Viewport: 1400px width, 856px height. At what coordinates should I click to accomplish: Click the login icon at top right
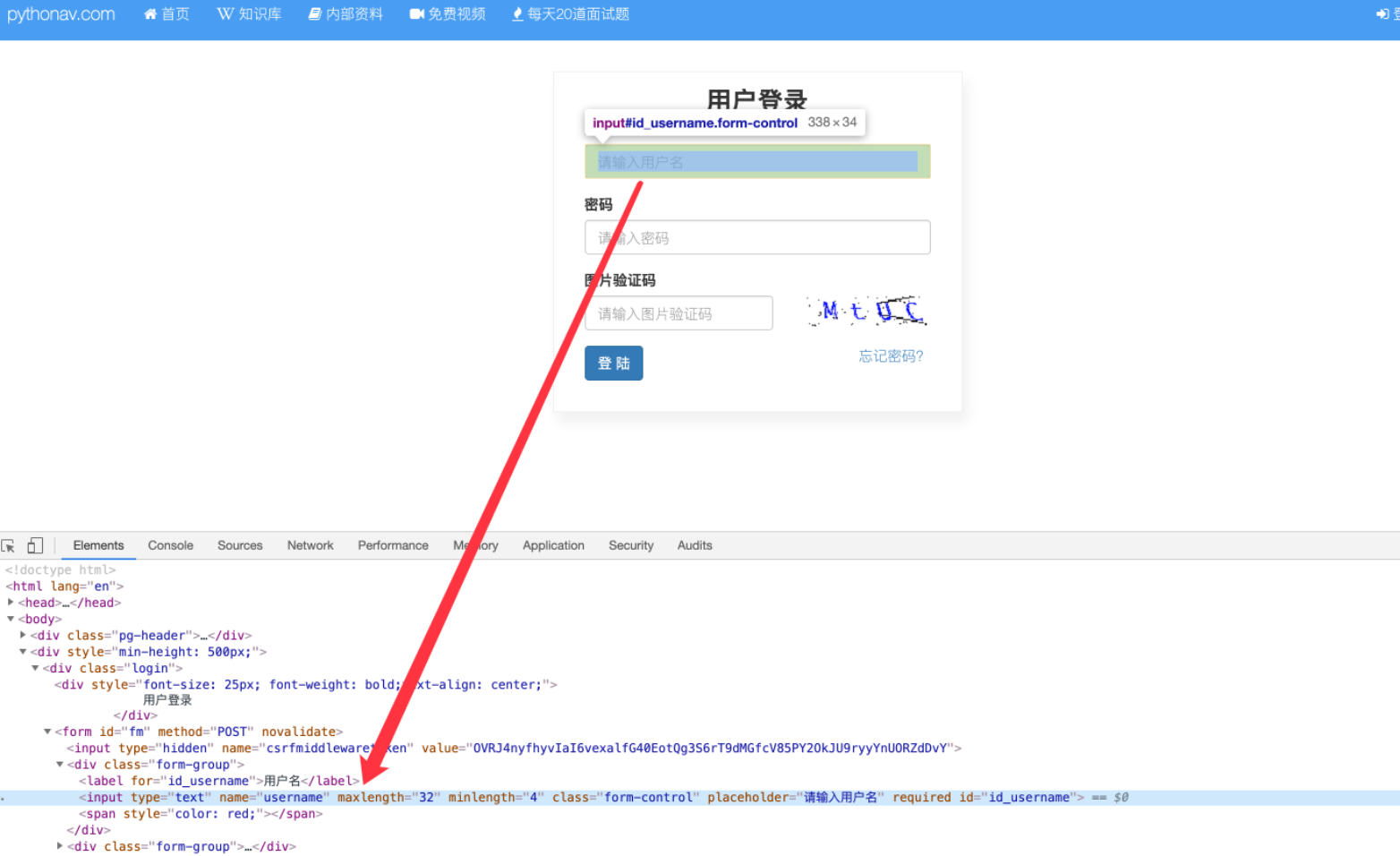pos(1383,14)
